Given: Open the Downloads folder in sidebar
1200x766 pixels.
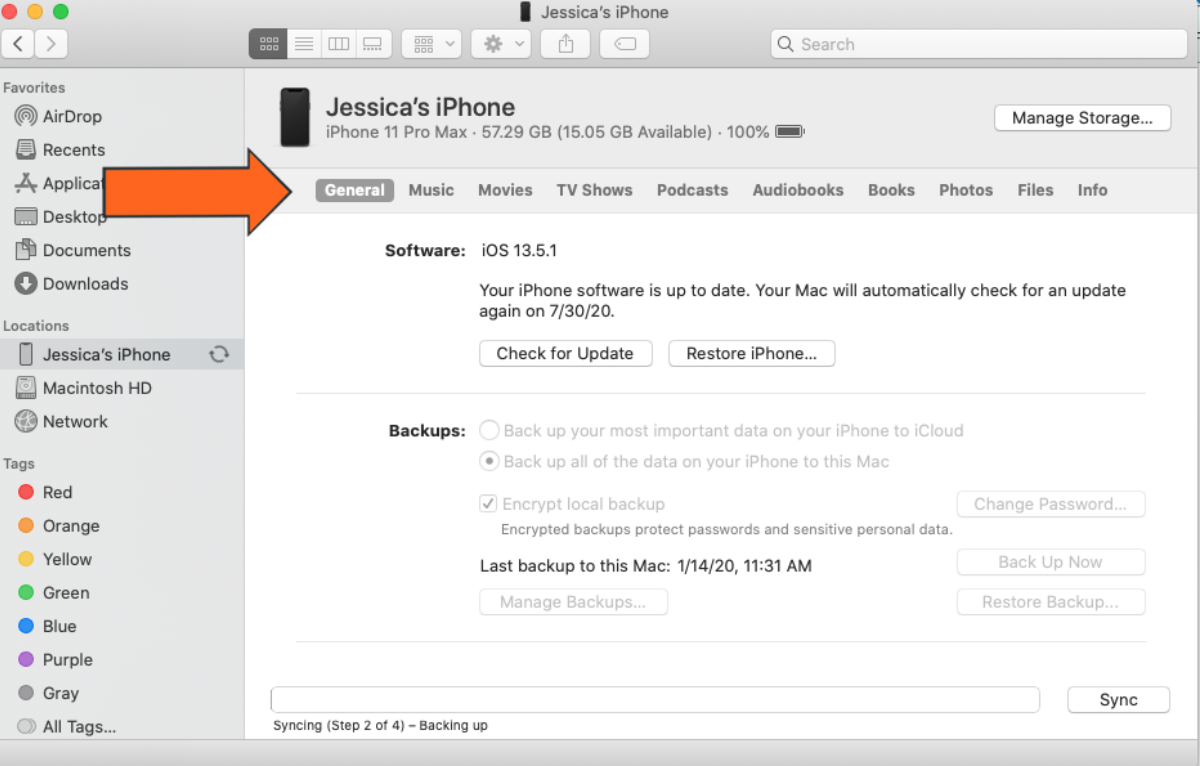Looking at the screenshot, I should coord(82,284).
